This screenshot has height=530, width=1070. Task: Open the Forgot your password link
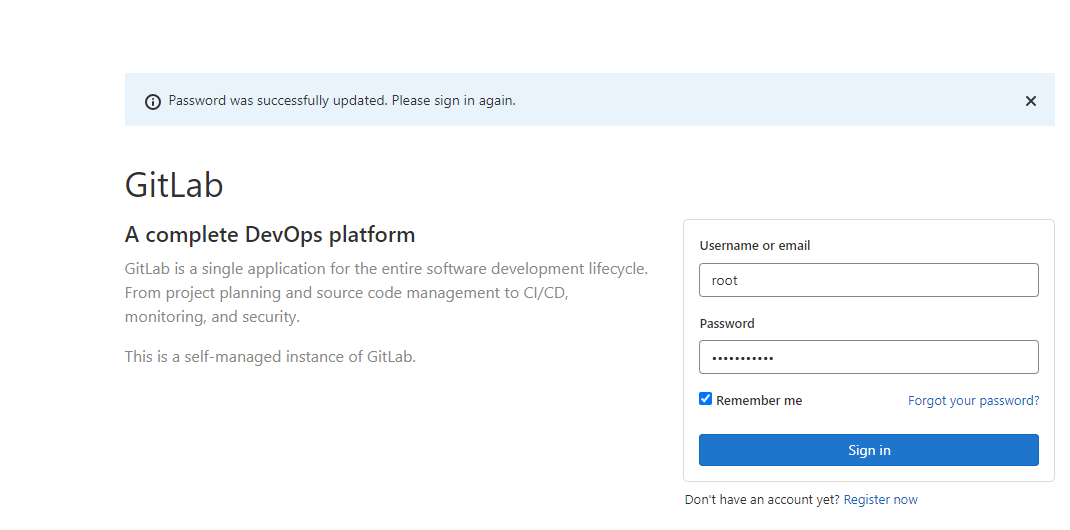coord(974,400)
